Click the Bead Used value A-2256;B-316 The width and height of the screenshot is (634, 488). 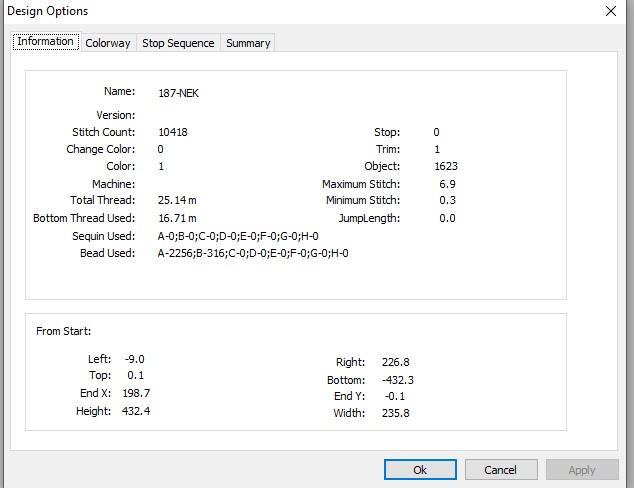coord(253,254)
